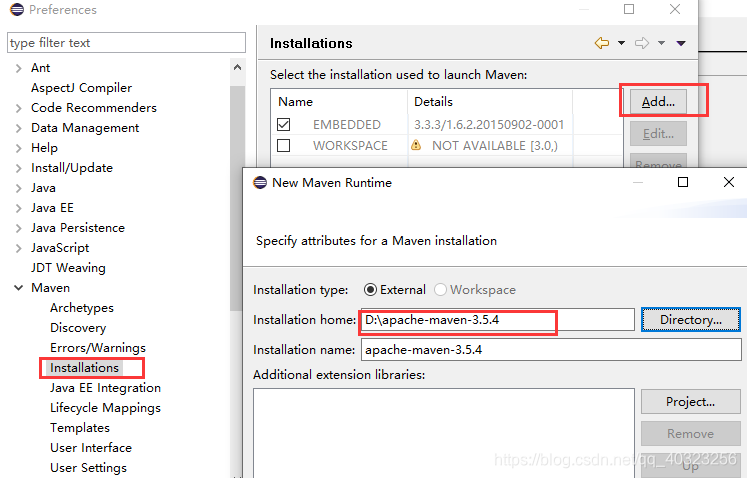Click the warning icon next to NOT AVAILABLE
The height and width of the screenshot is (478, 747).
(416, 145)
